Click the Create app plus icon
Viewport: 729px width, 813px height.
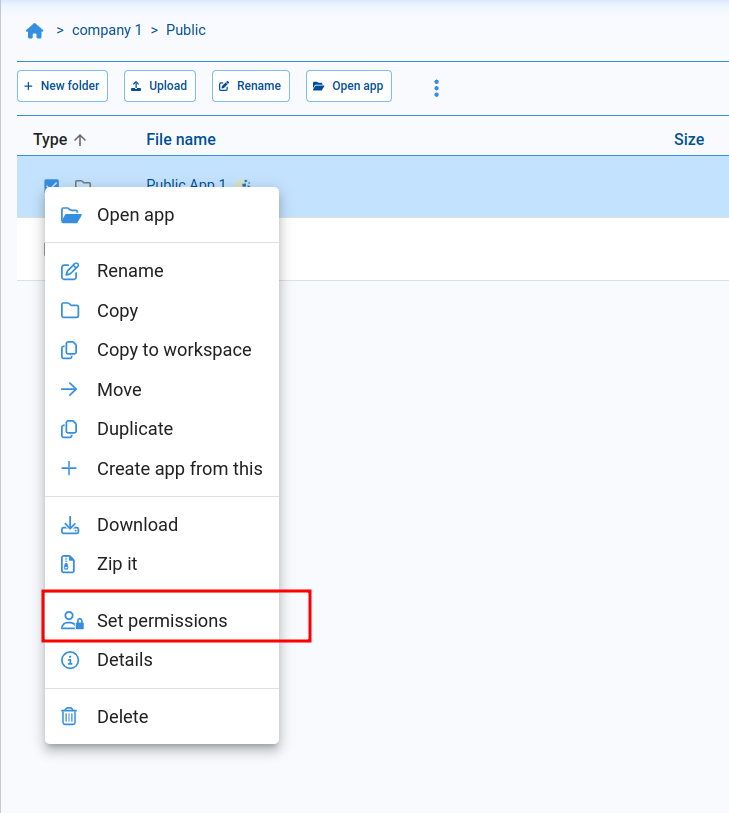(x=70, y=469)
